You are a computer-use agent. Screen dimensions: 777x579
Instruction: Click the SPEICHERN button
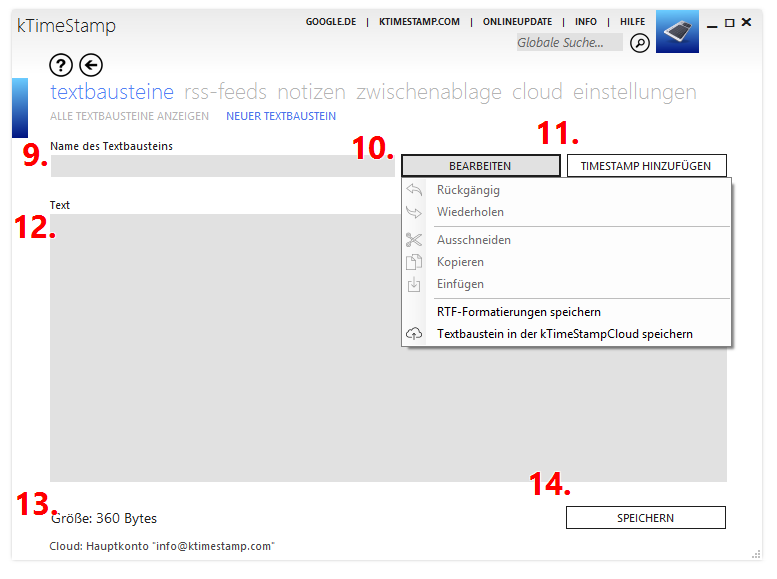646,518
